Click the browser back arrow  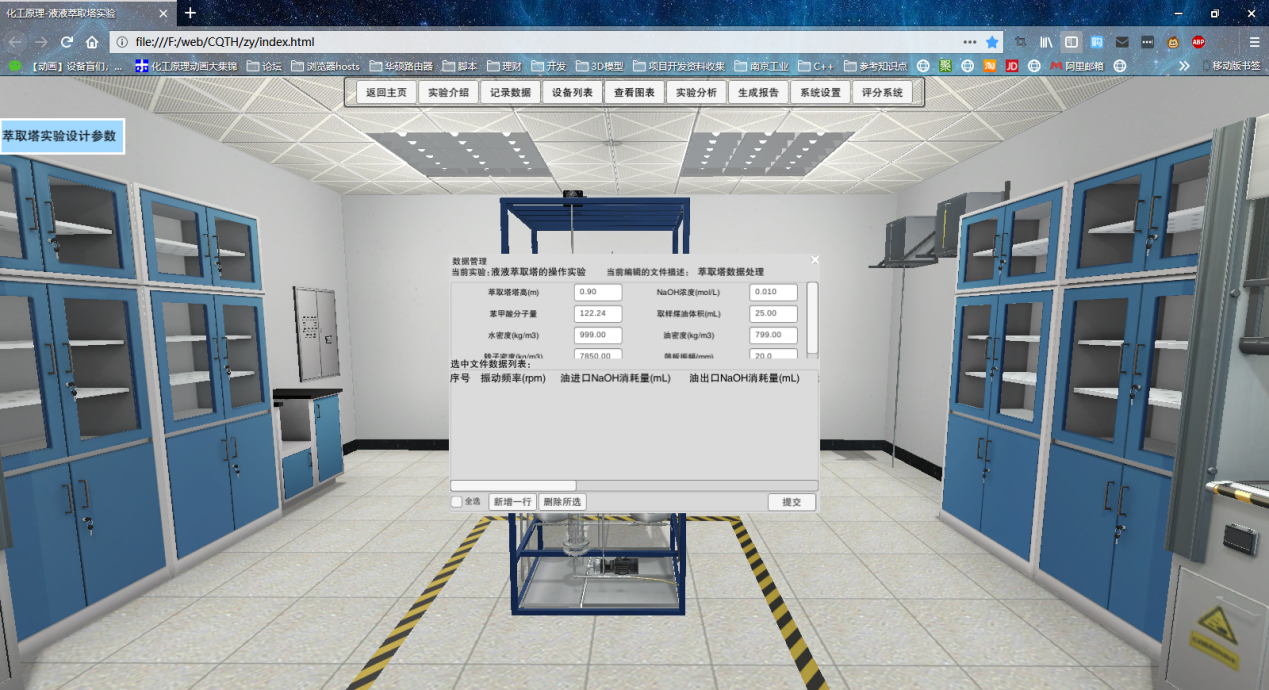tap(14, 42)
